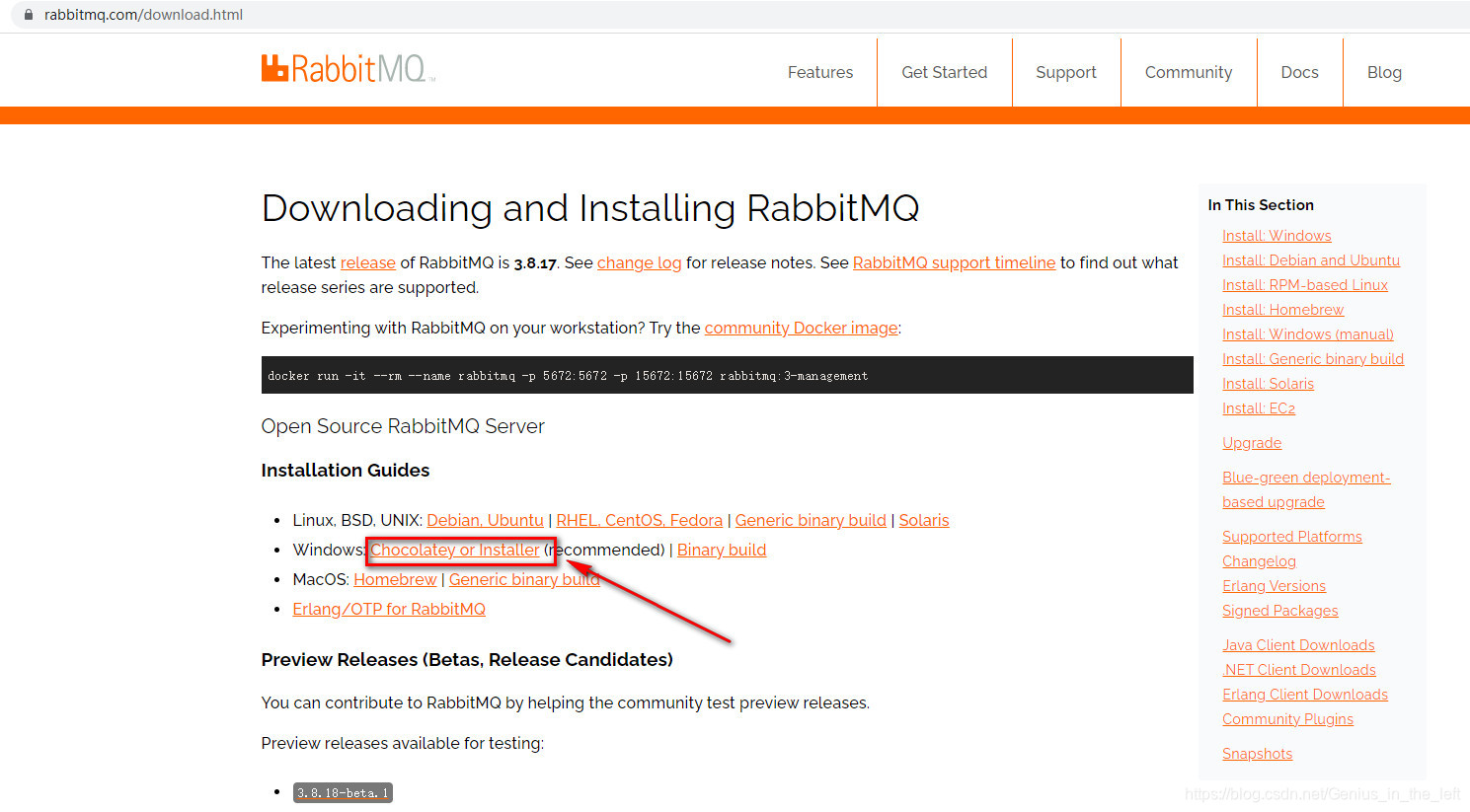1470x812 pixels.
Task: Open sidebar Install: Windows link
Action: tap(1277, 236)
